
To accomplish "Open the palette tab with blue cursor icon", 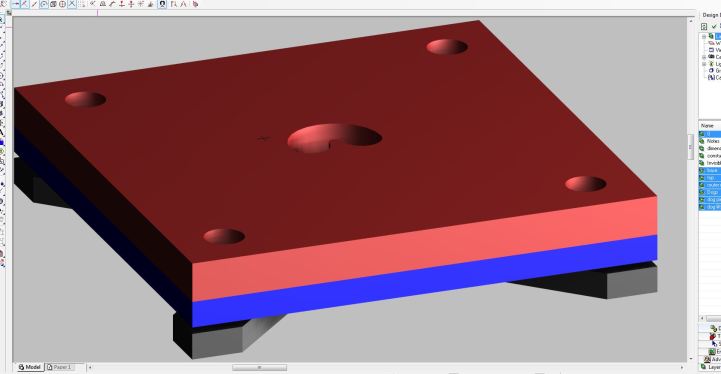I will pyautogui.click(x=710, y=344).
